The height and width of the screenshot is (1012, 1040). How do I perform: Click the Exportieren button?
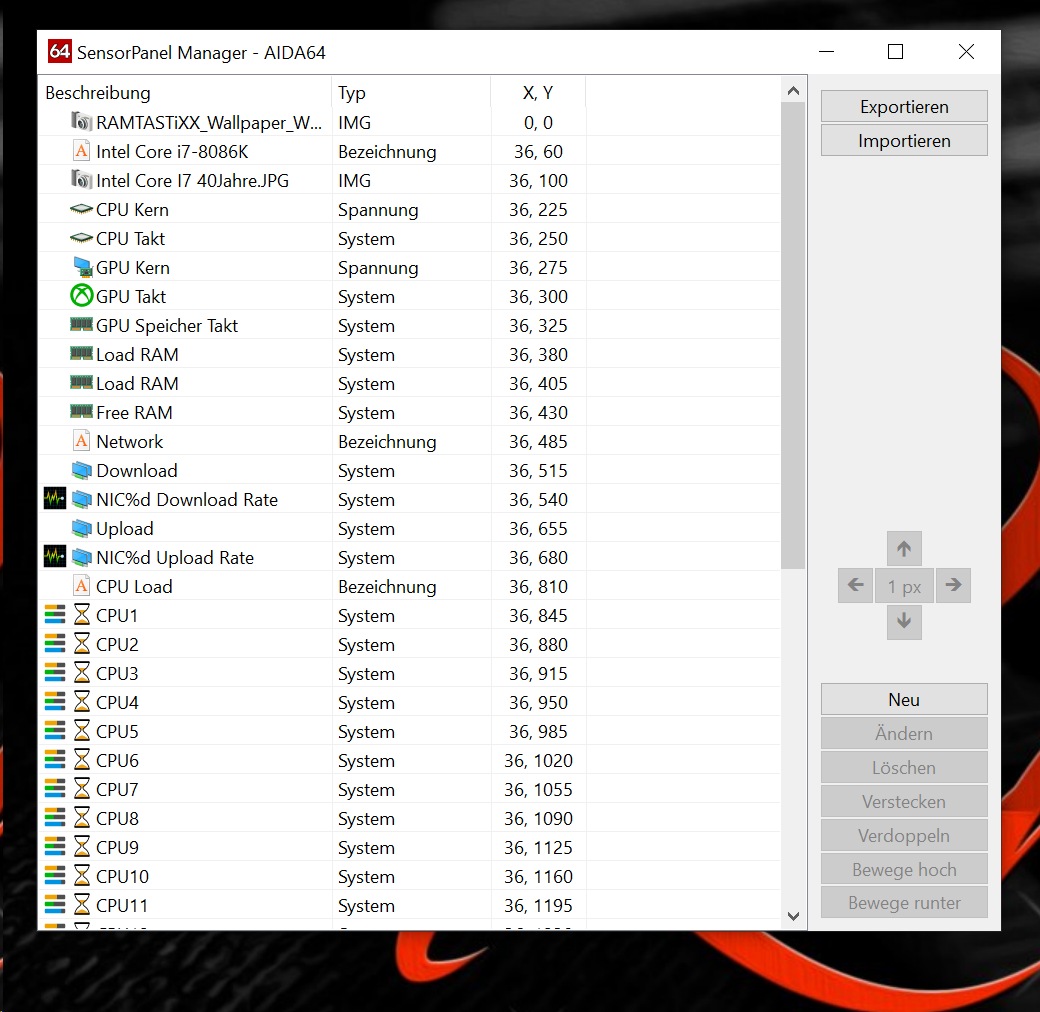[904, 107]
